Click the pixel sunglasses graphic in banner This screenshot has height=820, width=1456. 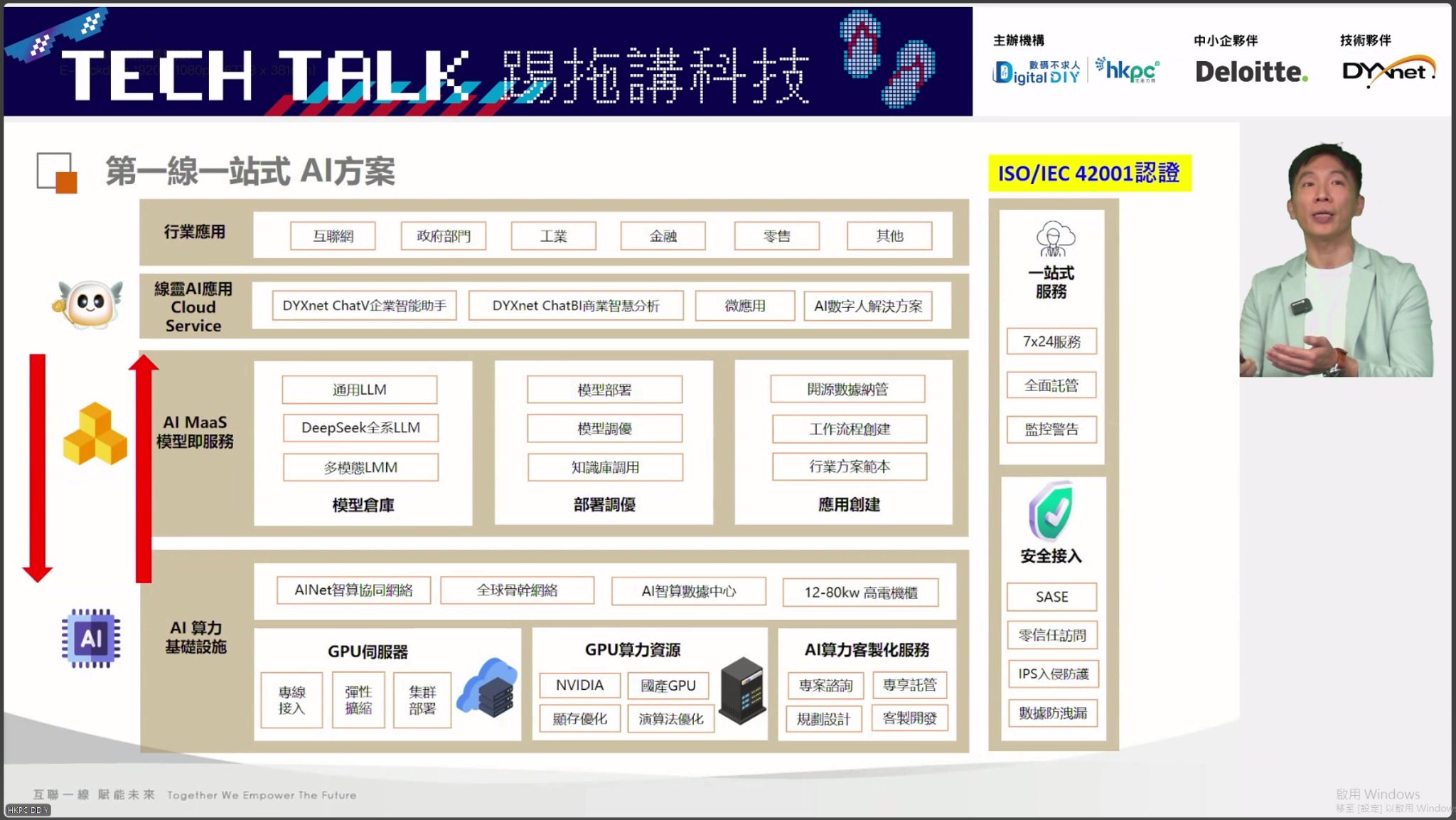click(55, 36)
